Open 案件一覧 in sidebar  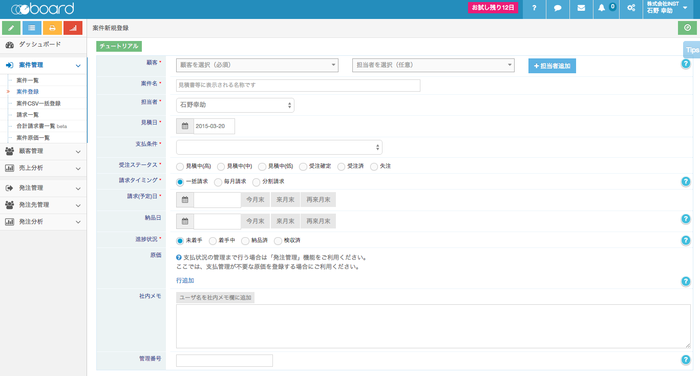coord(28,80)
